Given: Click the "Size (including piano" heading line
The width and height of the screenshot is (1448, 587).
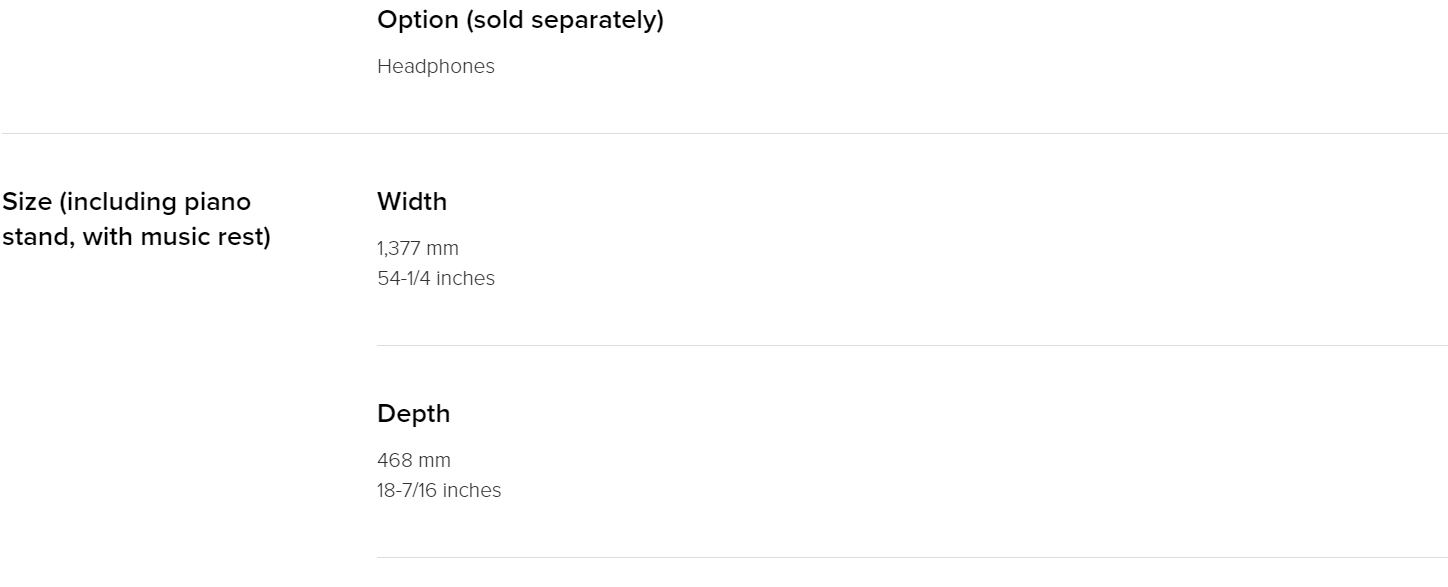Looking at the screenshot, I should click(126, 203).
